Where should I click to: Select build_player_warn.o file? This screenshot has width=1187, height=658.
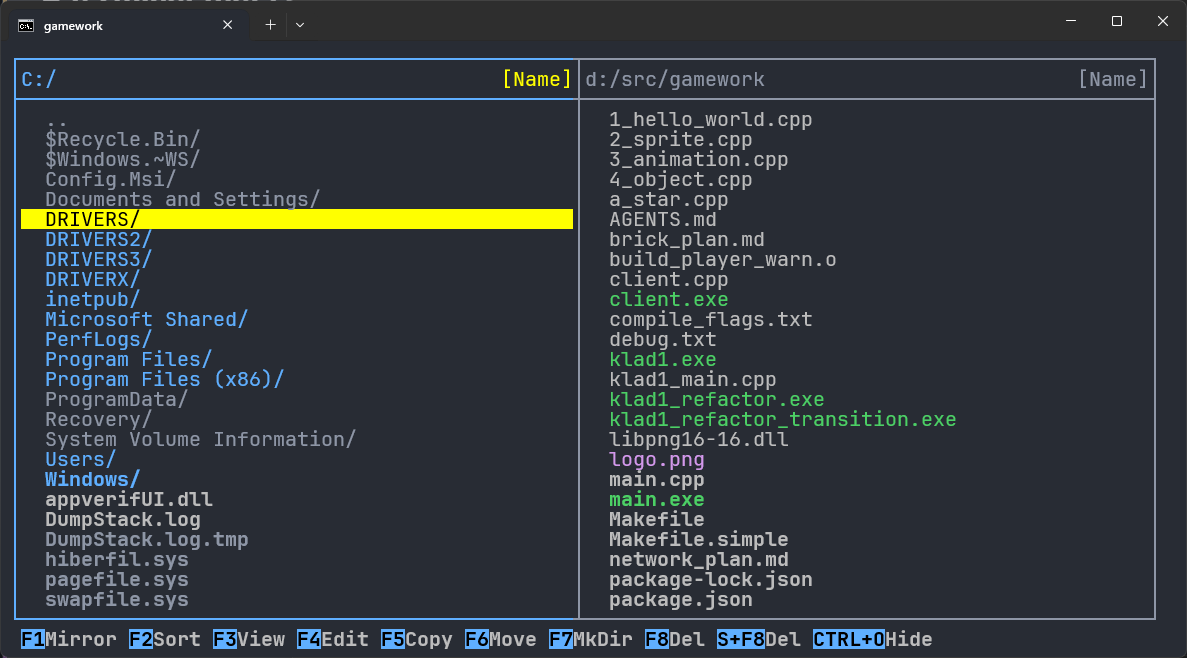pos(723,259)
